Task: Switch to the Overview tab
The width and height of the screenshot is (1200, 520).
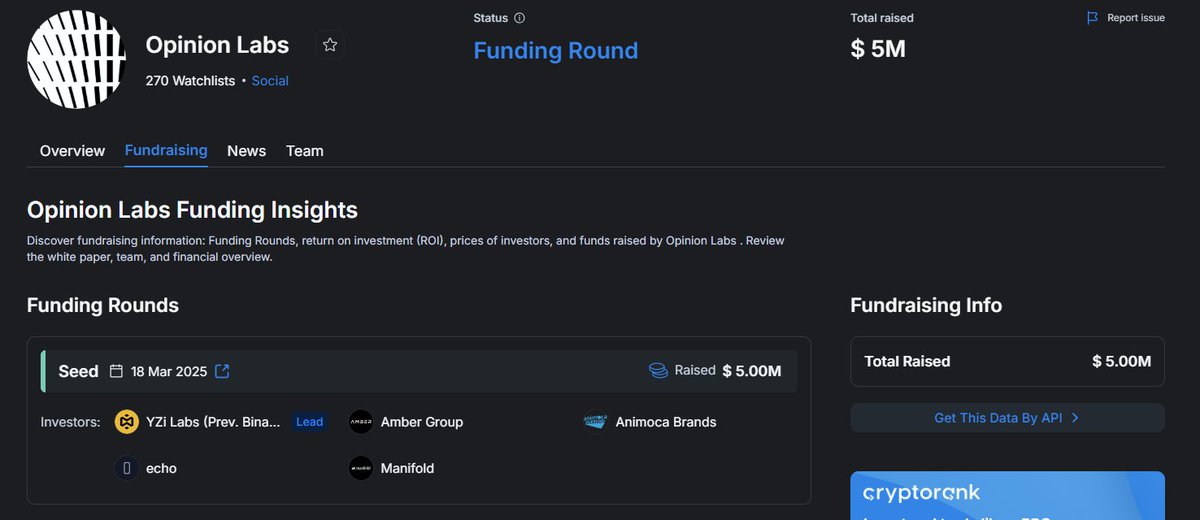Action: [72, 151]
